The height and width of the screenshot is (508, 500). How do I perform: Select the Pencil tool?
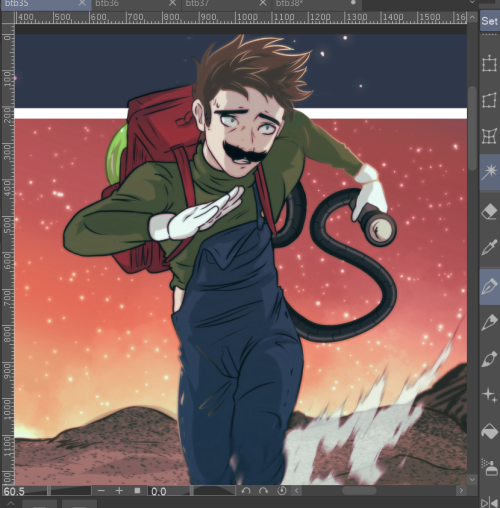pyautogui.click(x=489, y=322)
